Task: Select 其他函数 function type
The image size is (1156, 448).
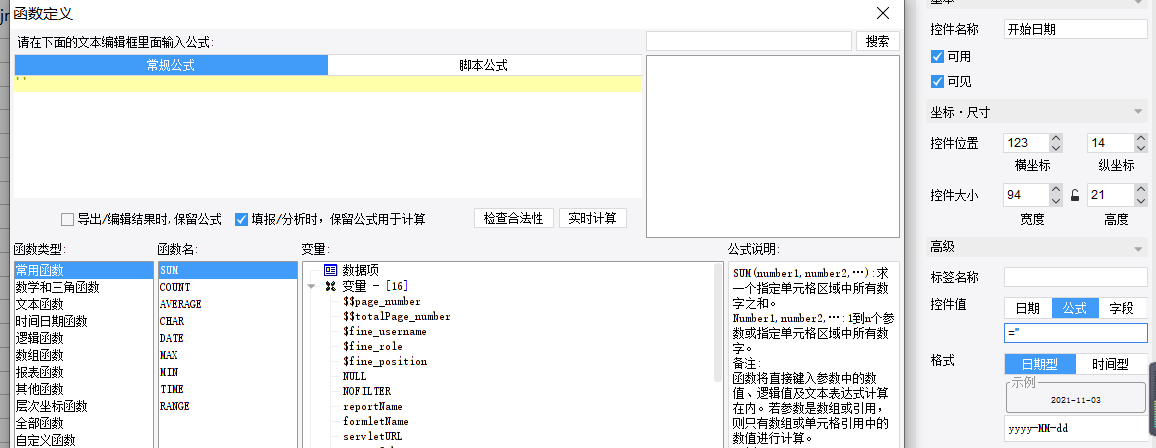Action: [85, 389]
